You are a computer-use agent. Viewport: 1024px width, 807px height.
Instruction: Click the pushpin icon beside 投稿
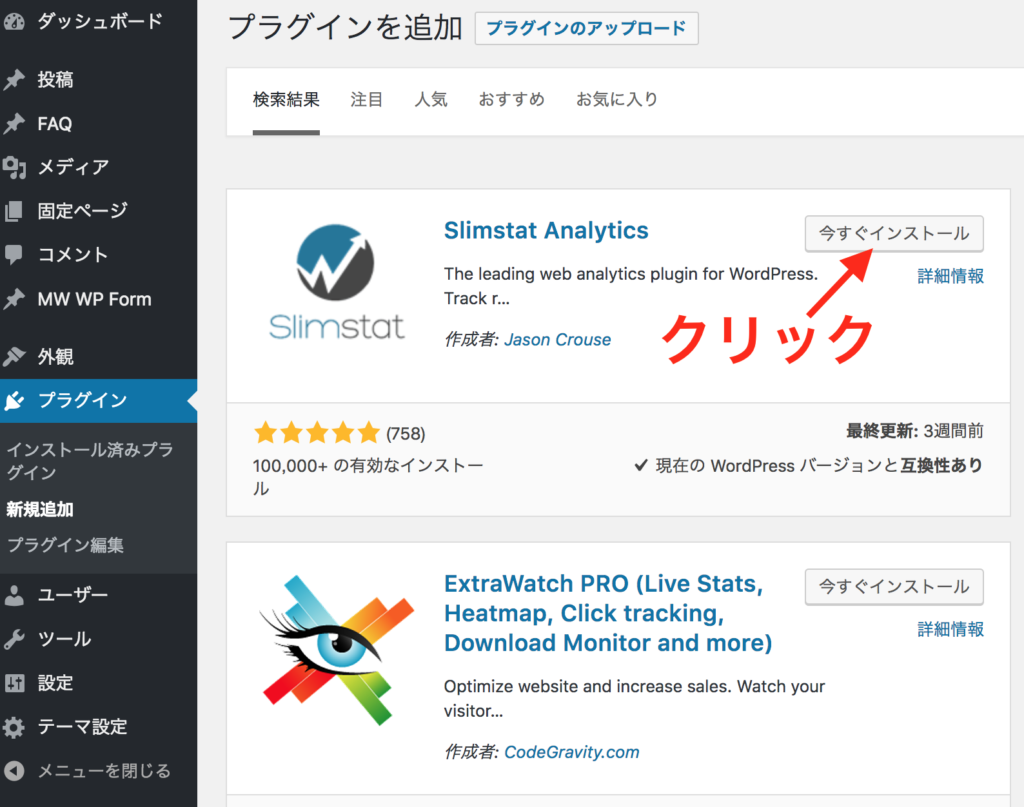14,80
